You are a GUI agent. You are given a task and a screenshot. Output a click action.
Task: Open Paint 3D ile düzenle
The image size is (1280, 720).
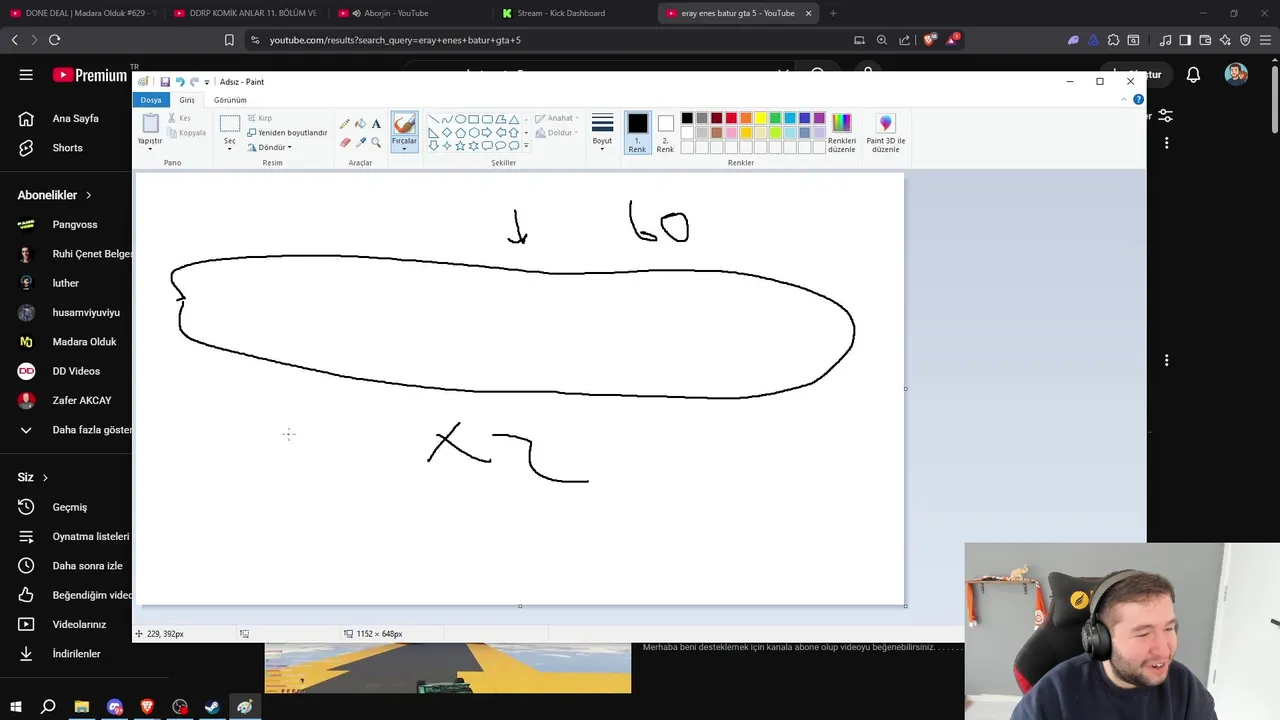pos(885,132)
